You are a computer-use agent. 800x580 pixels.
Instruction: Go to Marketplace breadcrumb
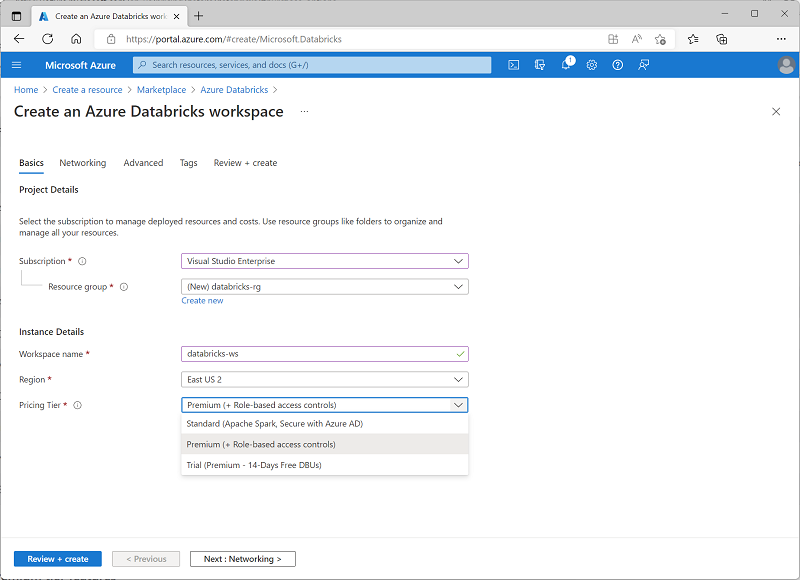point(161,90)
